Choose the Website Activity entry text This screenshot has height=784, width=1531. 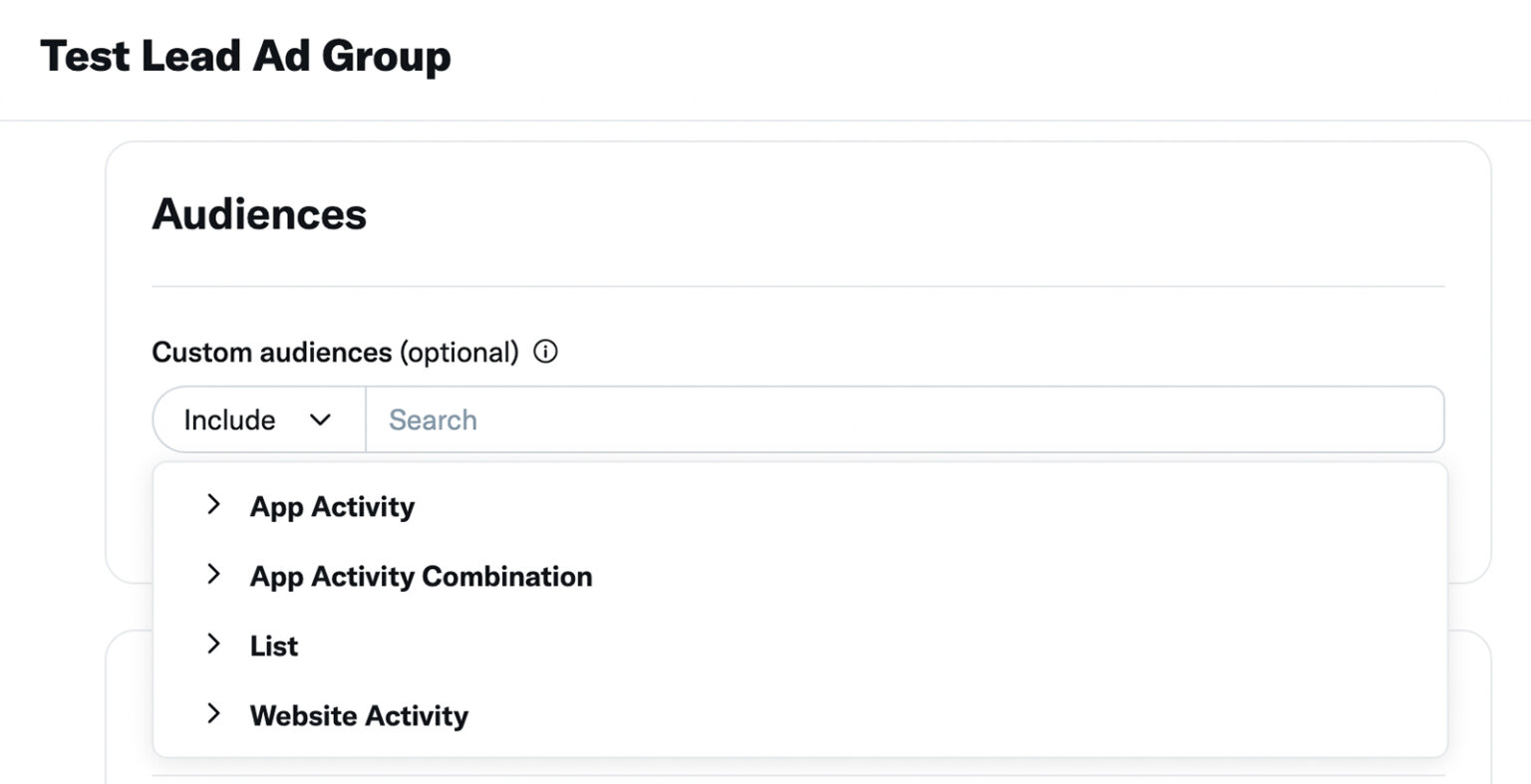[x=359, y=715]
